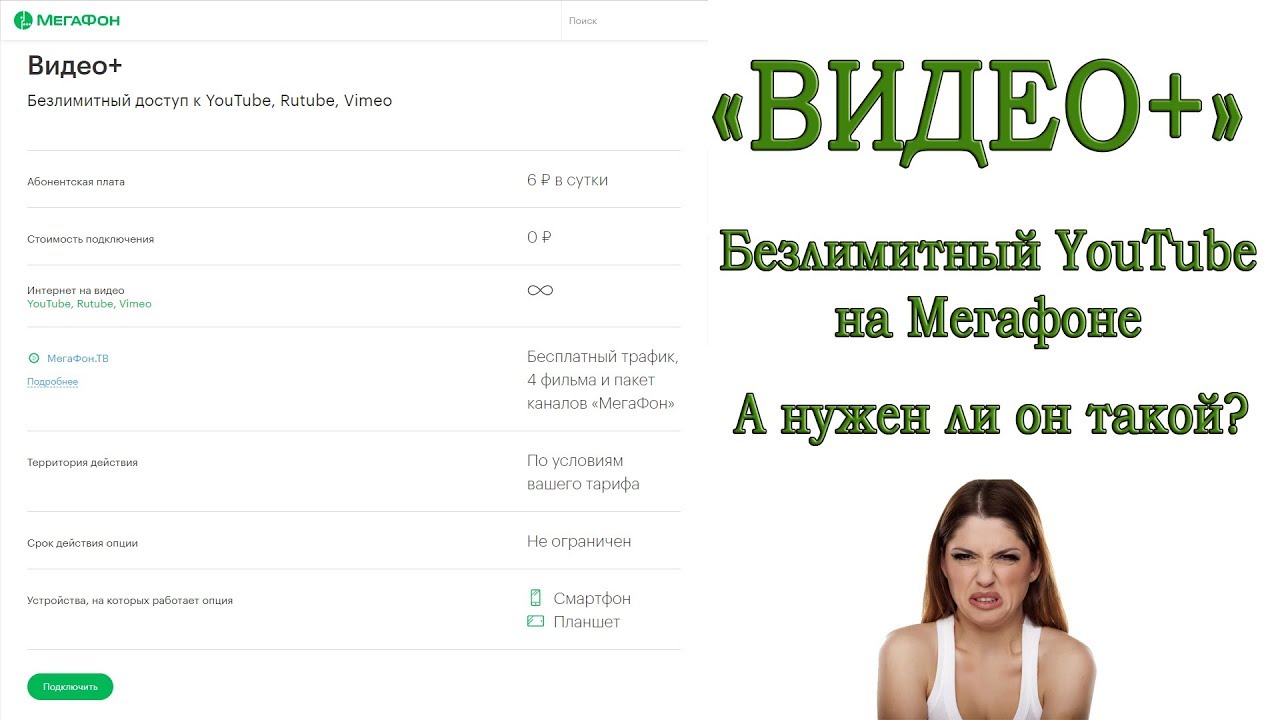Select the Устройства, на которых работает опция label

pyautogui.click(x=130, y=601)
